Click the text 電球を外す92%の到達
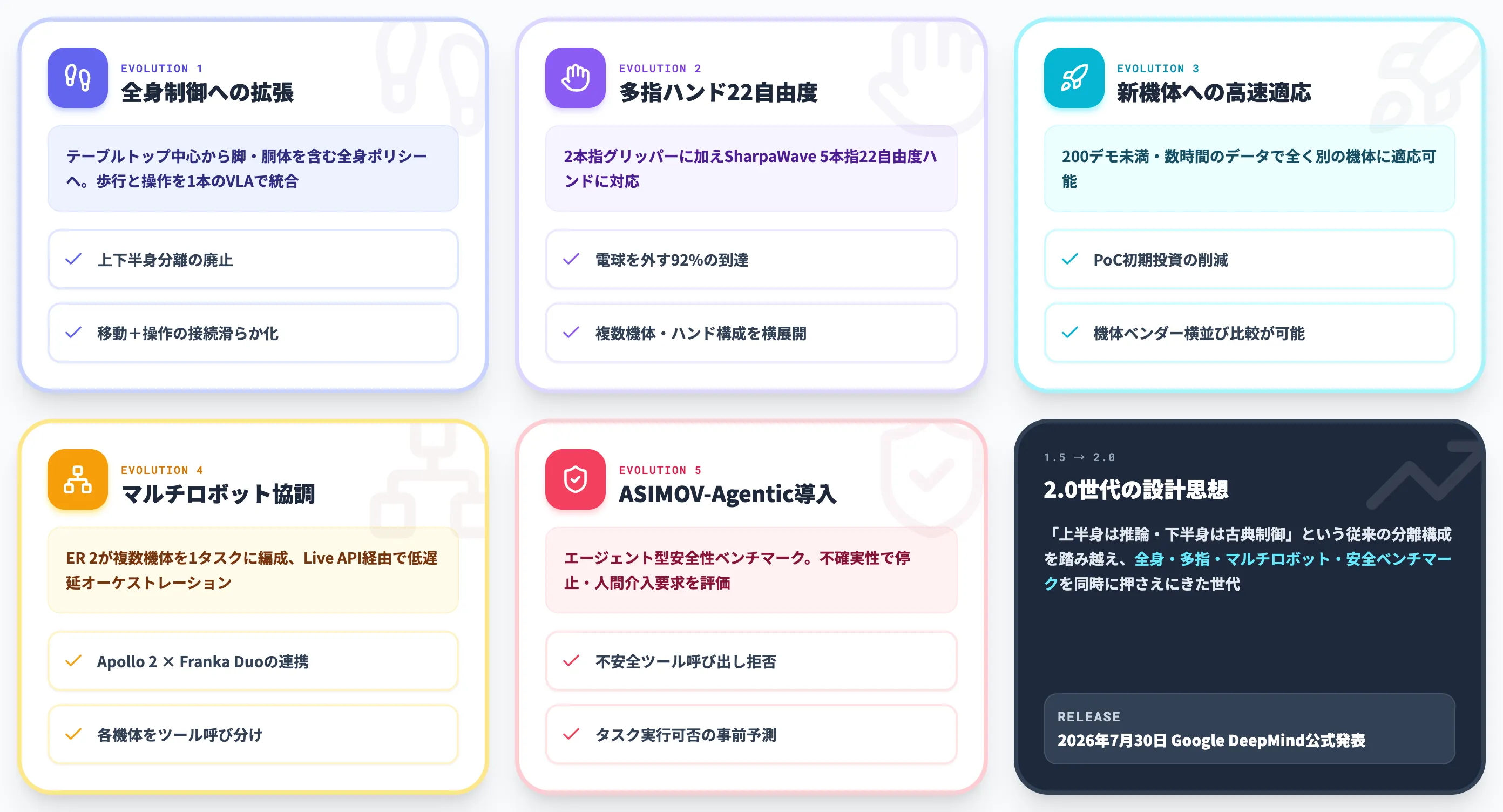The width and height of the screenshot is (1503, 812). pos(672,260)
